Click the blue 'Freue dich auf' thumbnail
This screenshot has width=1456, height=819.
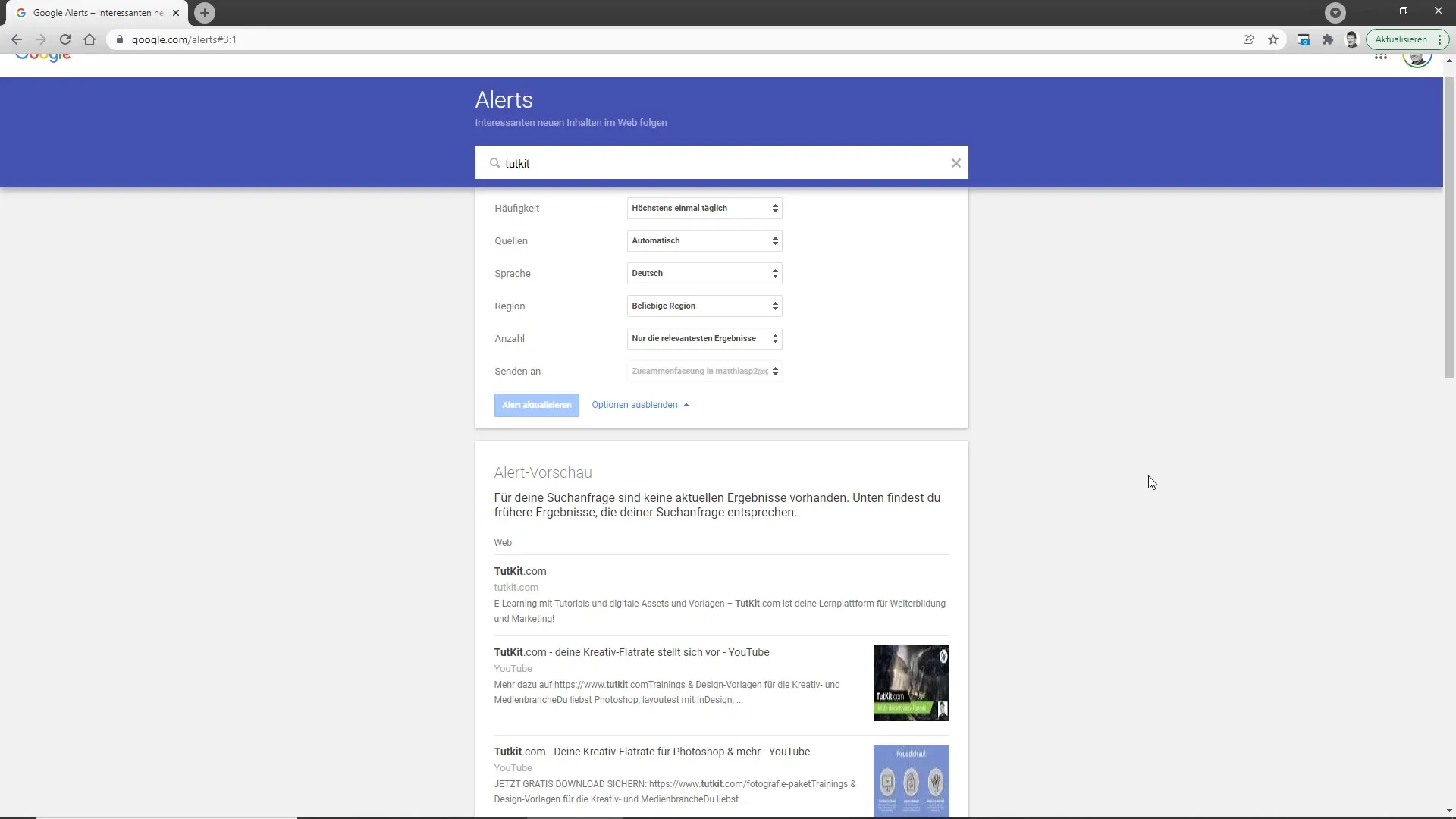pyautogui.click(x=911, y=781)
